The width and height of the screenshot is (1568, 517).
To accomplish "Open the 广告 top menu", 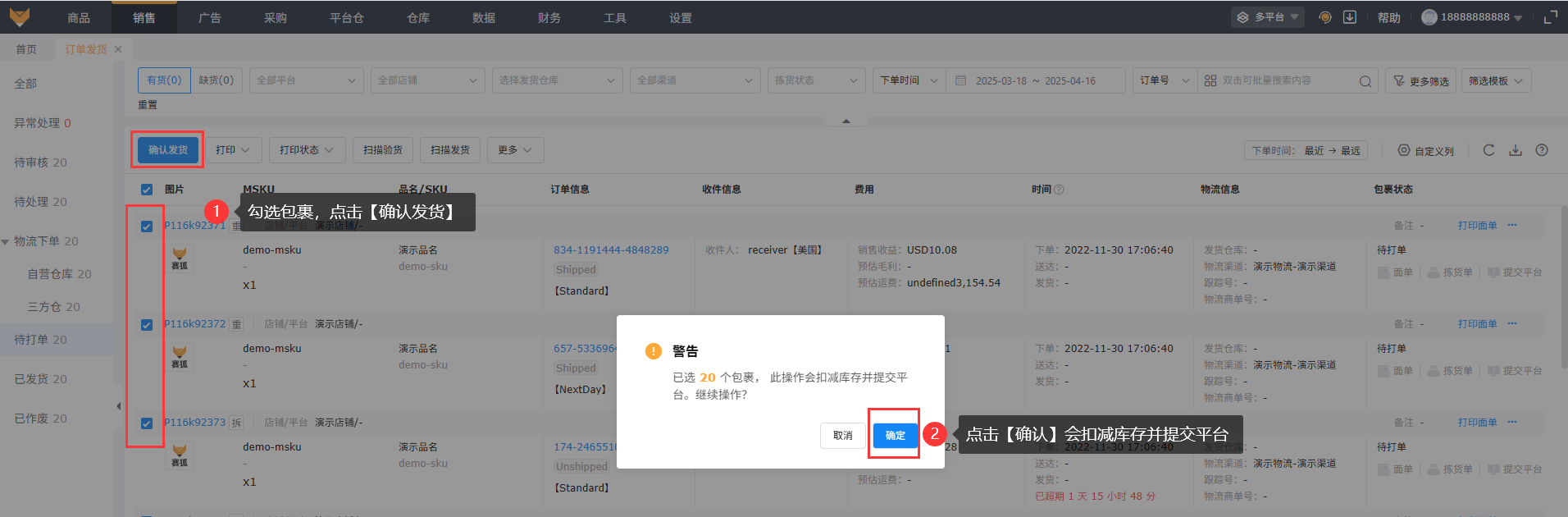I will tap(210, 17).
